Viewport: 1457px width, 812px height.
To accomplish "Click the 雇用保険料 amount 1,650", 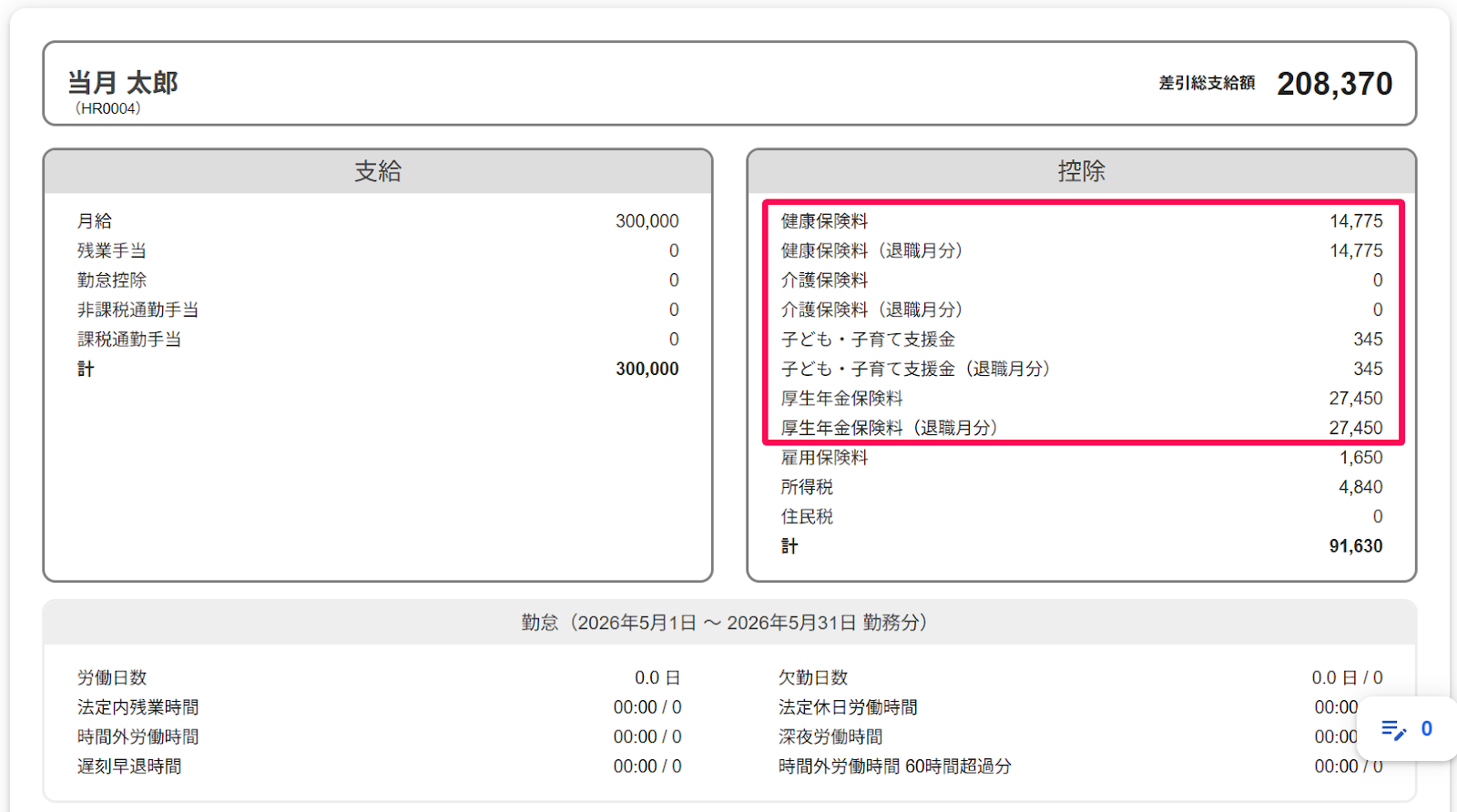I will pos(1360,458).
